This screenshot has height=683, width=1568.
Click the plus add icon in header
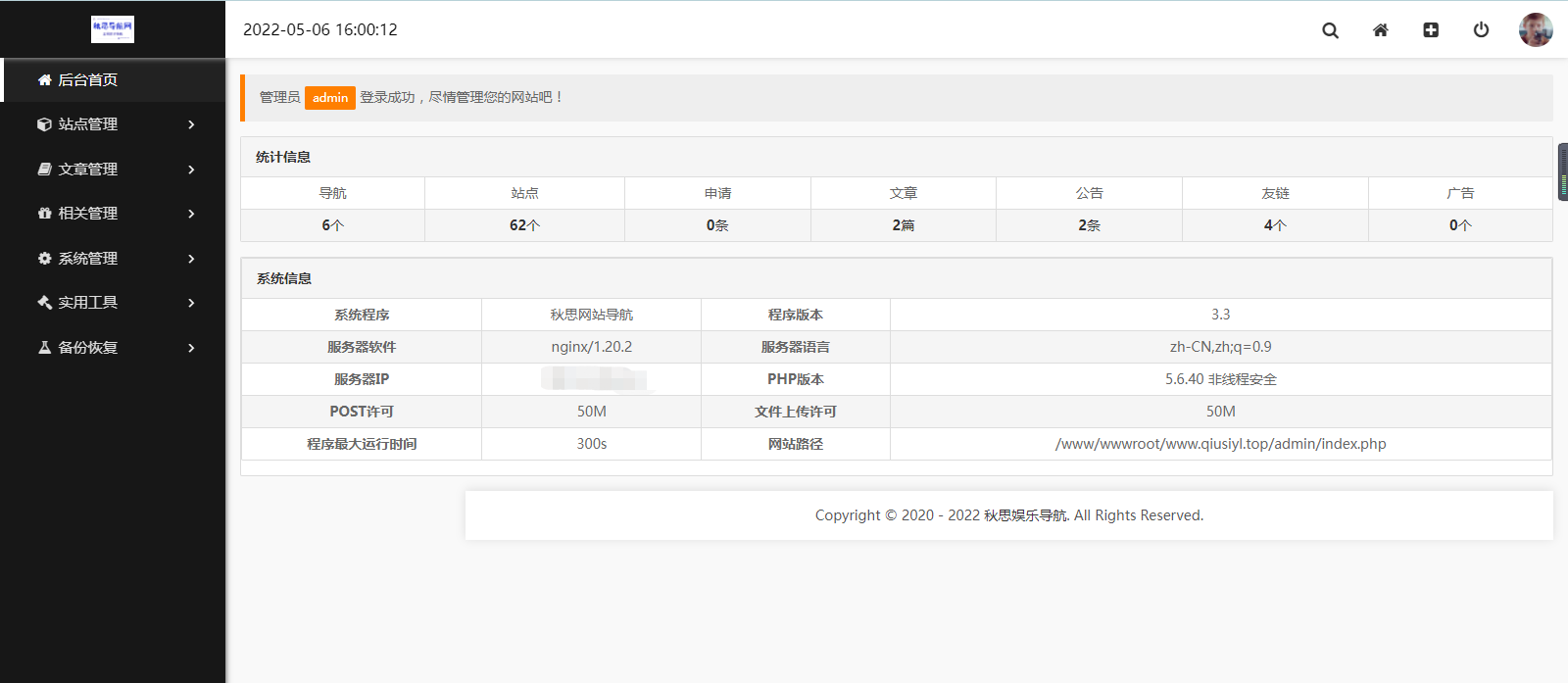coord(1431,30)
